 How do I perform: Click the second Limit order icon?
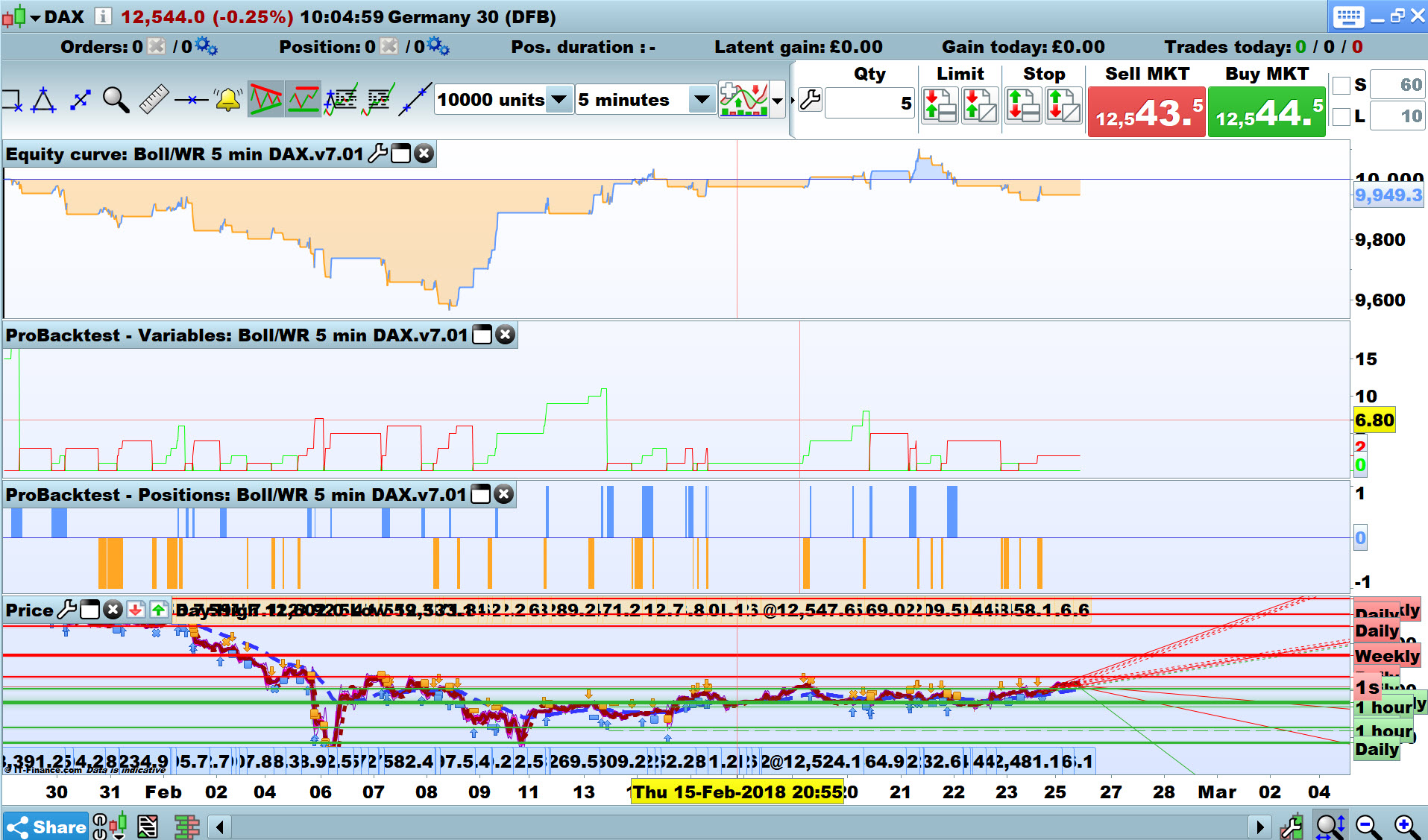[x=980, y=105]
